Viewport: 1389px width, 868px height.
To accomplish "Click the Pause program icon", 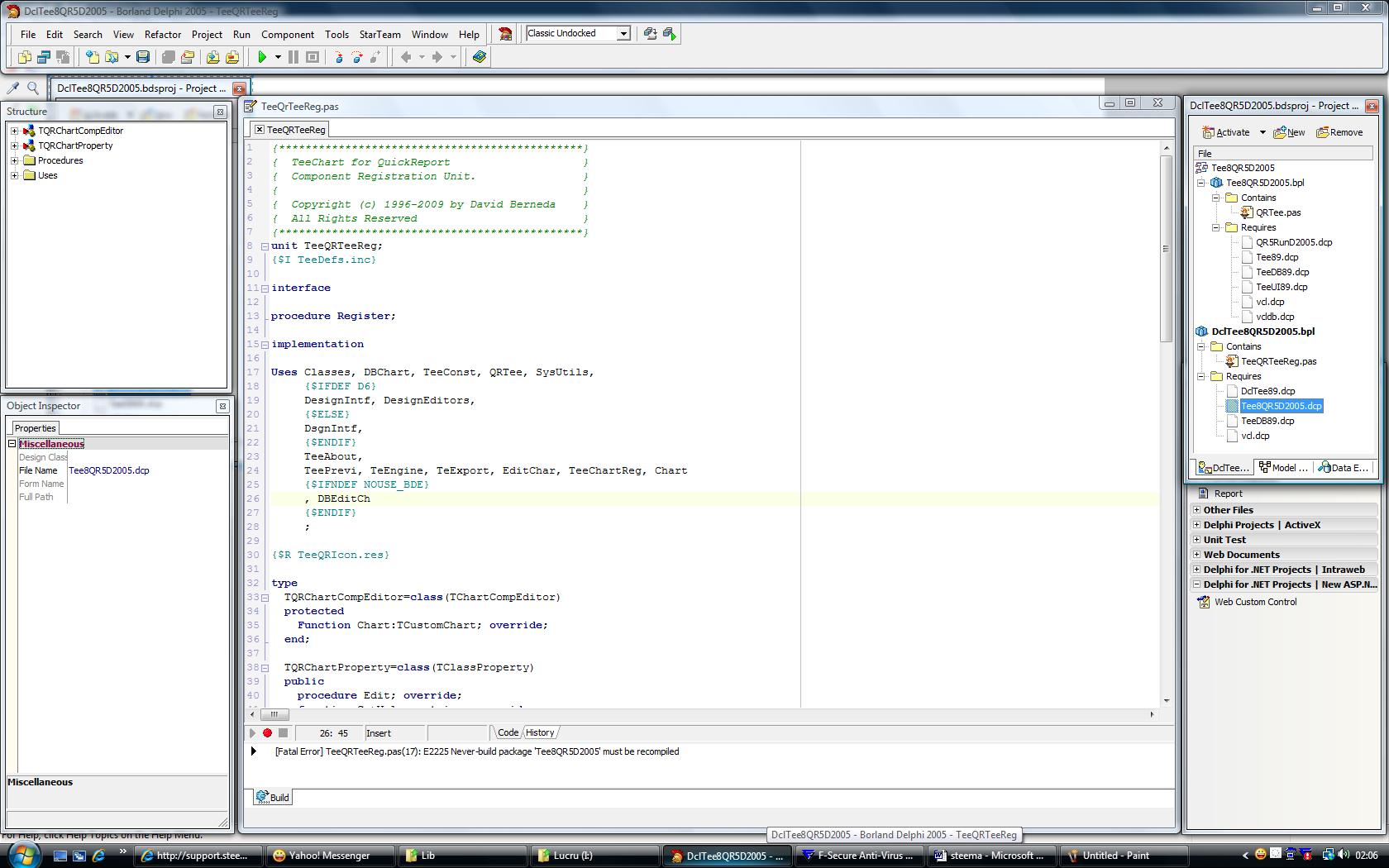I will (293, 57).
